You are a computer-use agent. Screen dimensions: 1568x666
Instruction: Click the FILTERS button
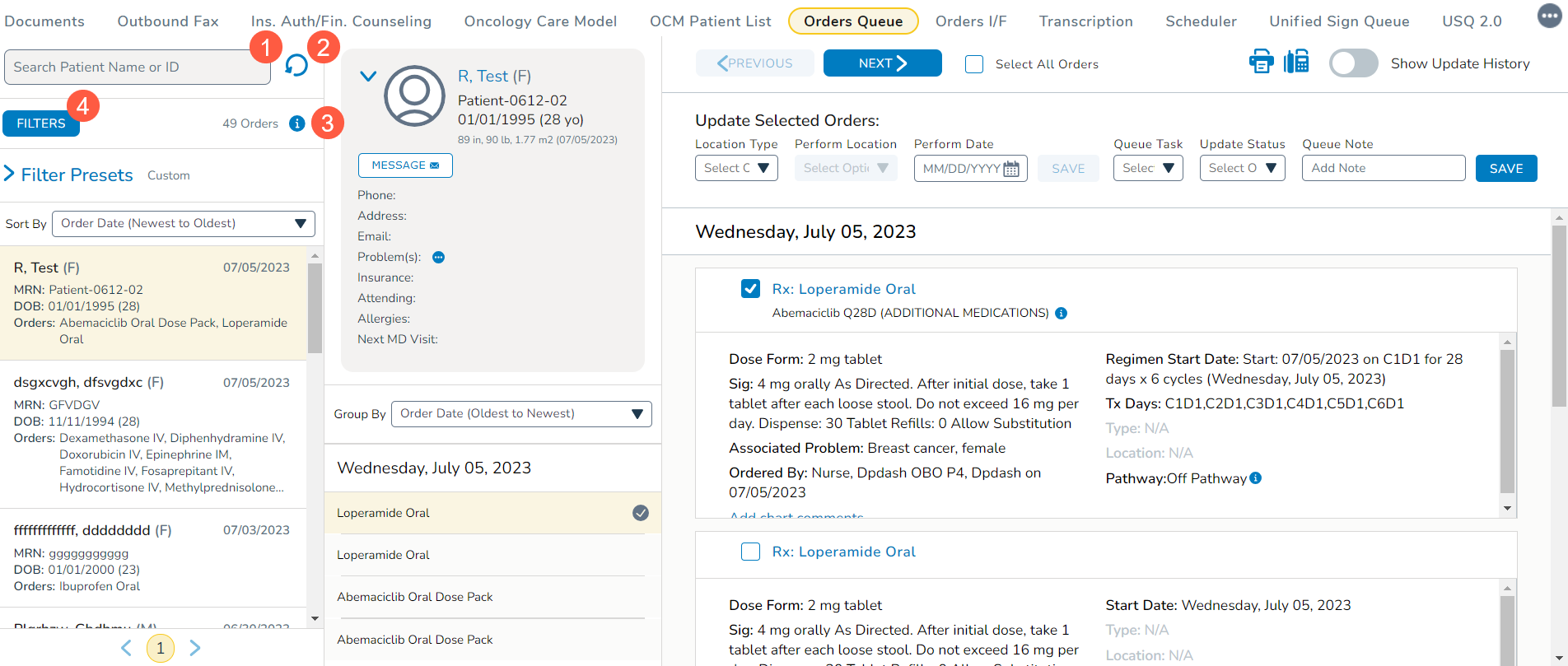(41, 123)
